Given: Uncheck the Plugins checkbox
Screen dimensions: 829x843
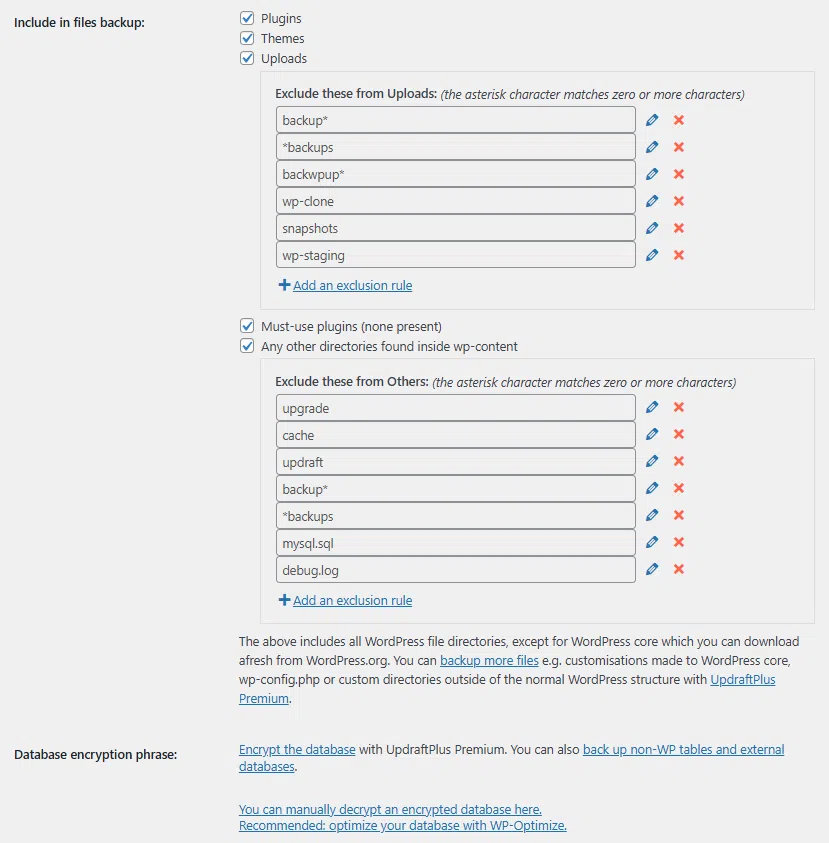Looking at the screenshot, I should click(247, 18).
